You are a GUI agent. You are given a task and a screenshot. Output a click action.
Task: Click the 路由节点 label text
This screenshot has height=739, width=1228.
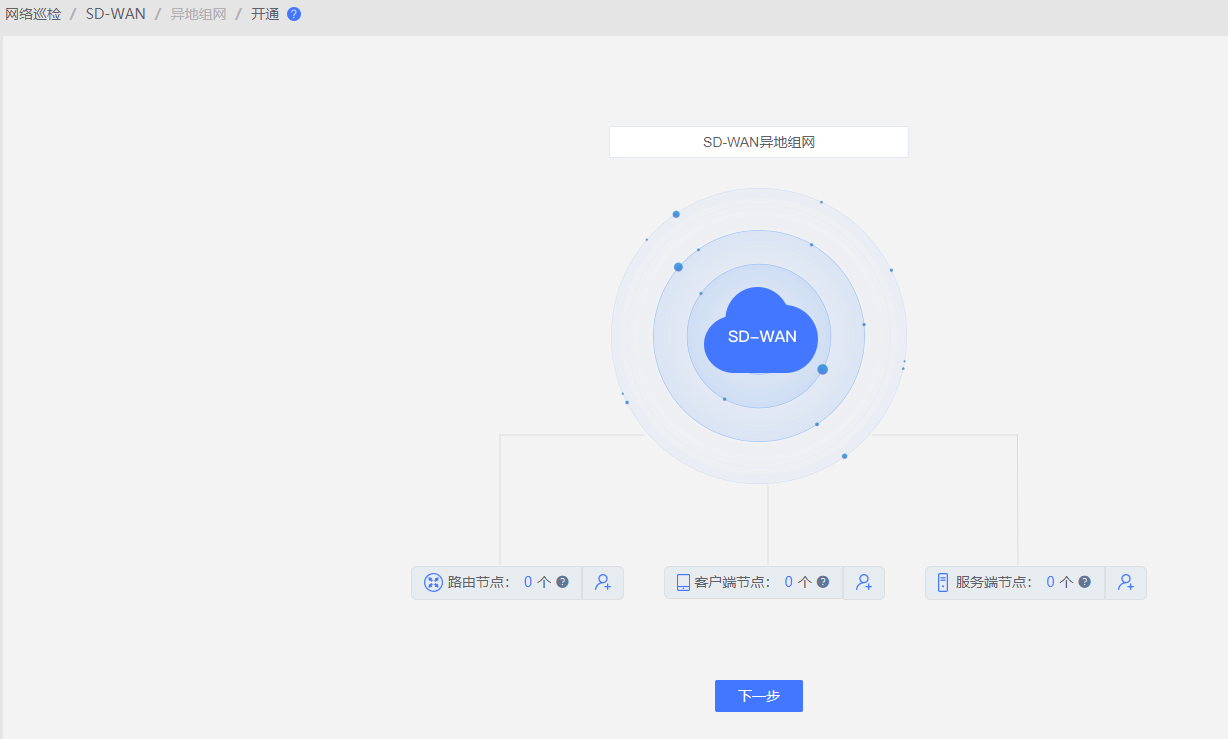(479, 582)
